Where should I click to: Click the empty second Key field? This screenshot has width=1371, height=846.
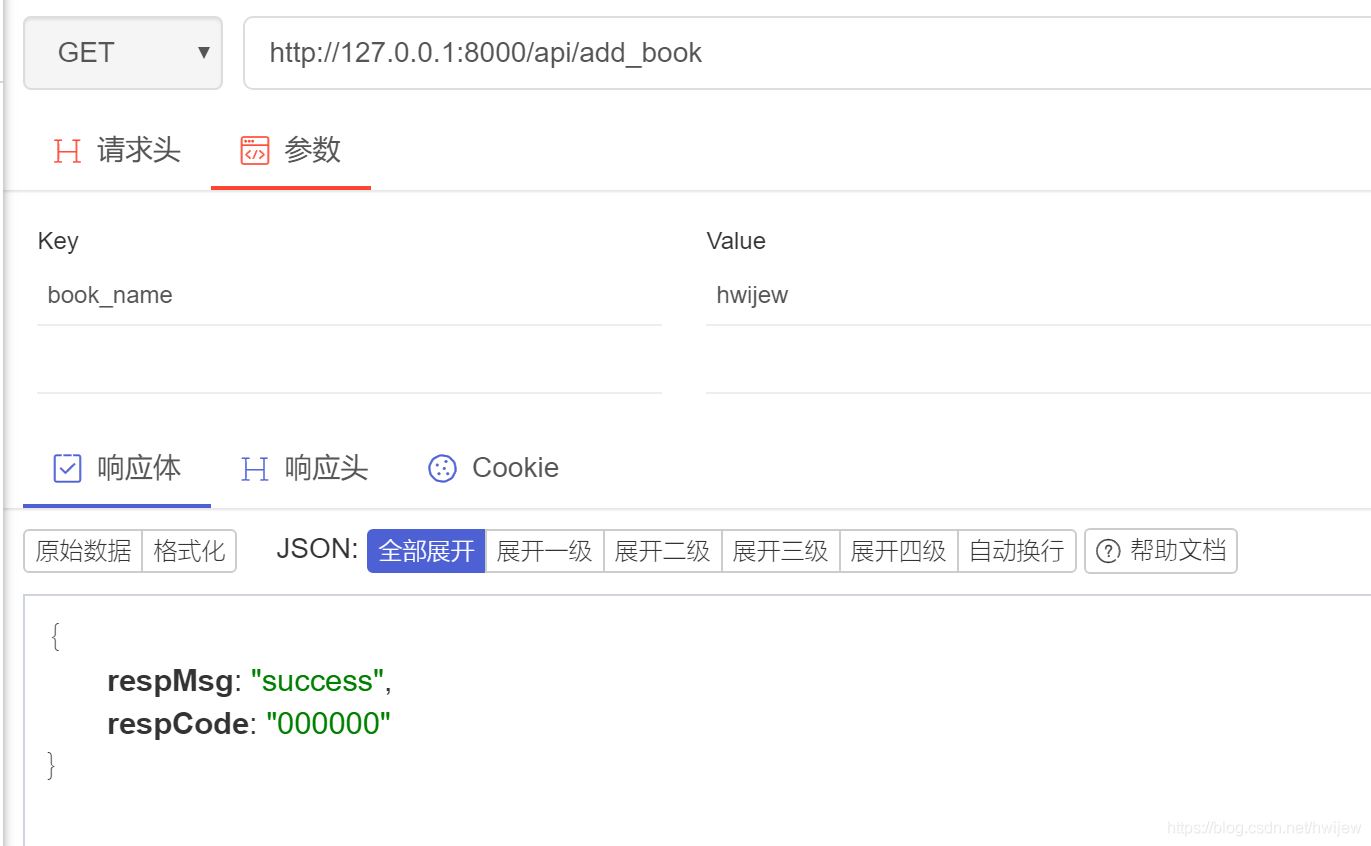point(349,364)
